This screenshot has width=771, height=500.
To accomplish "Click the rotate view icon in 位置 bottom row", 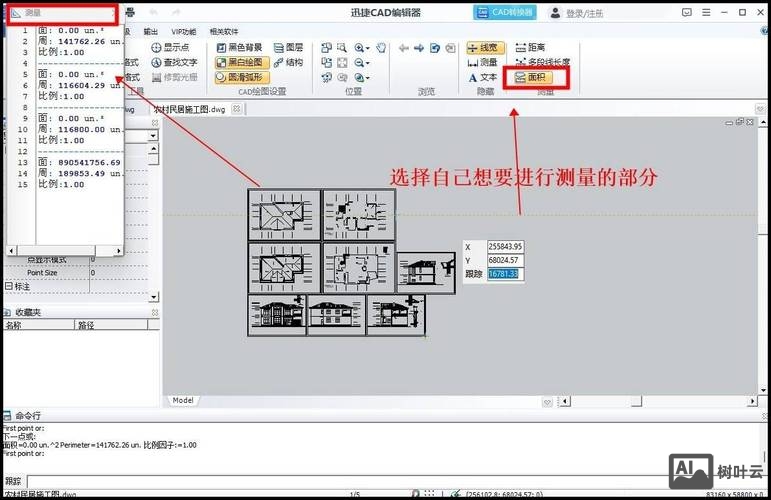I will click(x=326, y=77).
